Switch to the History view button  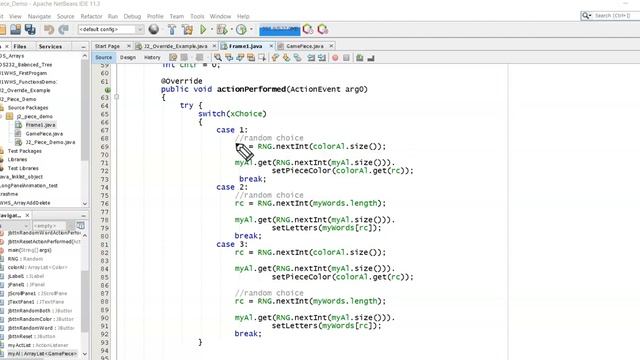[x=152, y=58]
